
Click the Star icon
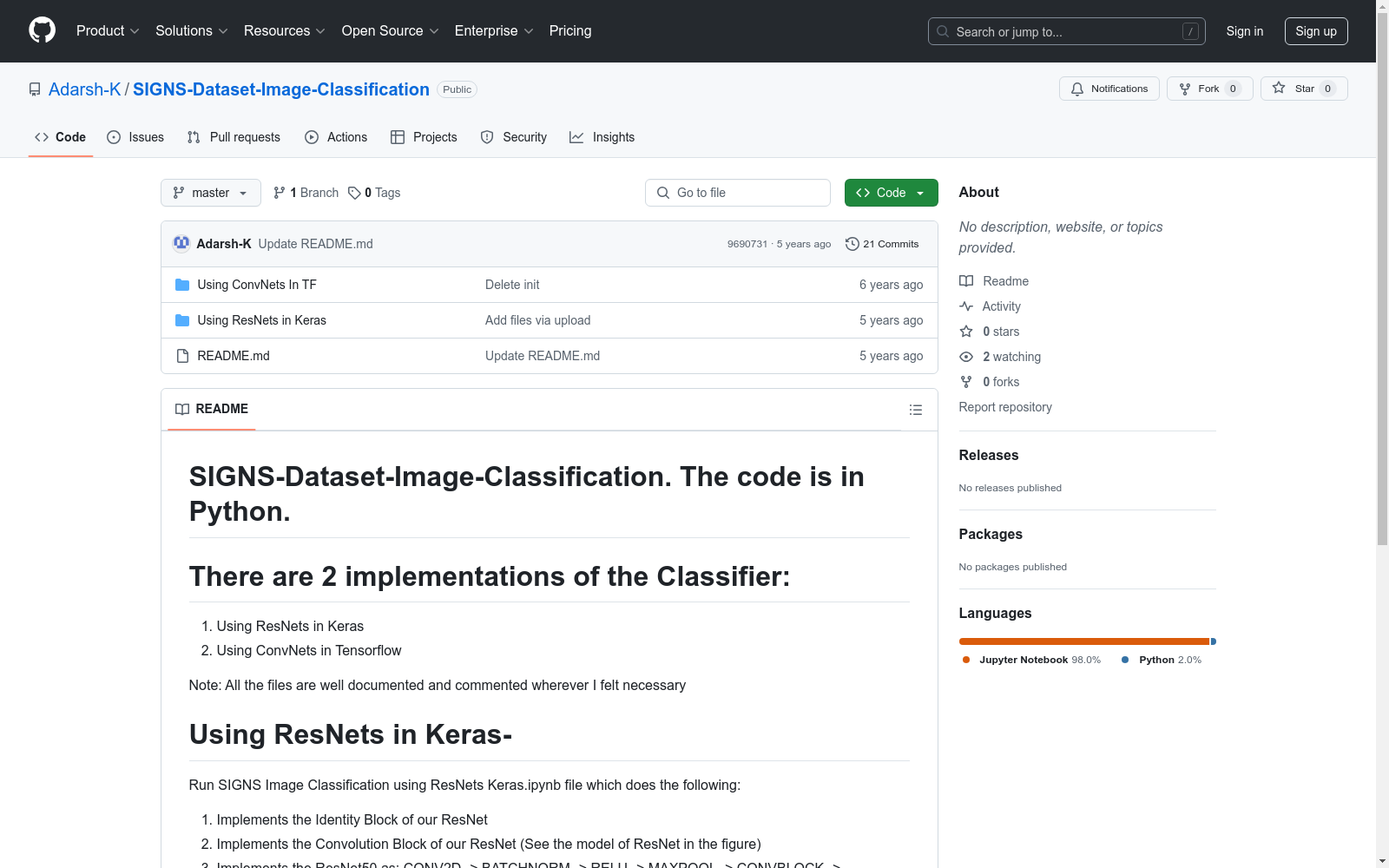[x=1279, y=88]
